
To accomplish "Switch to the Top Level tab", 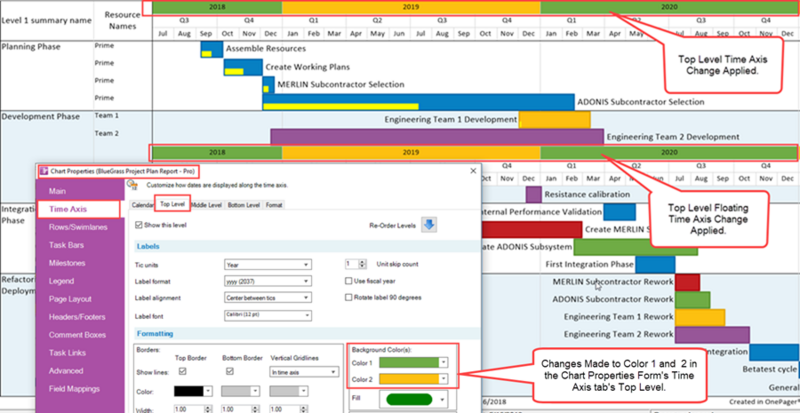I will point(172,204).
